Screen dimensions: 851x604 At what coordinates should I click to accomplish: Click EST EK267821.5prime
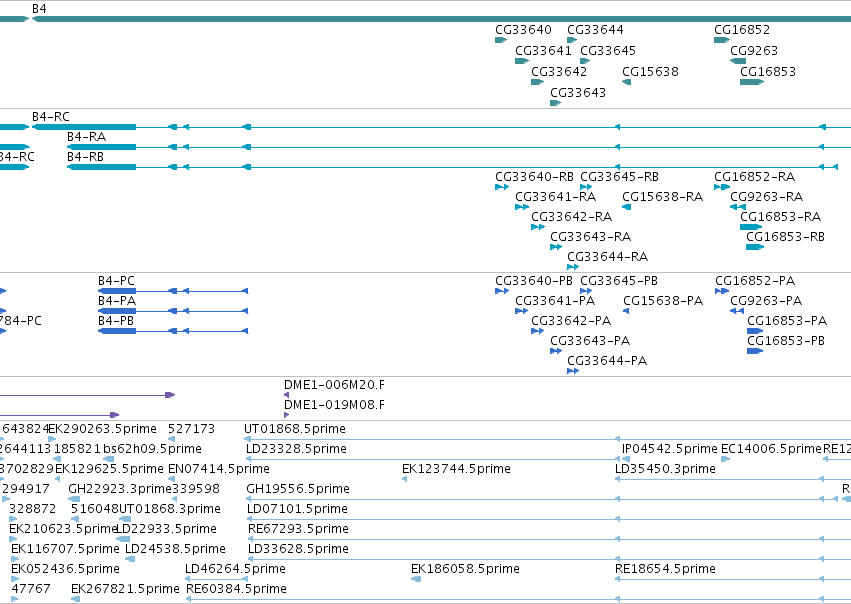pyautogui.click(x=125, y=589)
